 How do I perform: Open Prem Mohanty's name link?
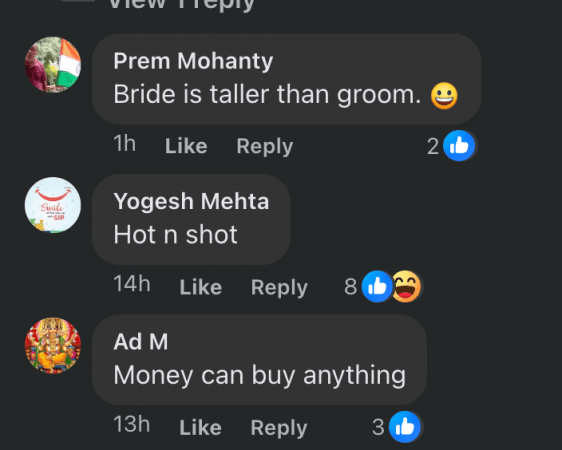point(193,61)
